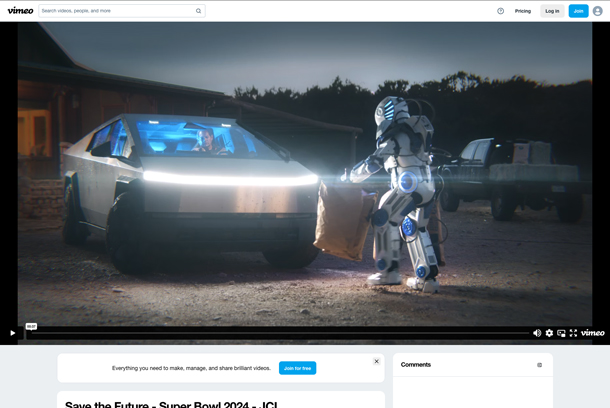Collapse the Comments panel icon
This screenshot has width=610, height=408.
click(539, 365)
